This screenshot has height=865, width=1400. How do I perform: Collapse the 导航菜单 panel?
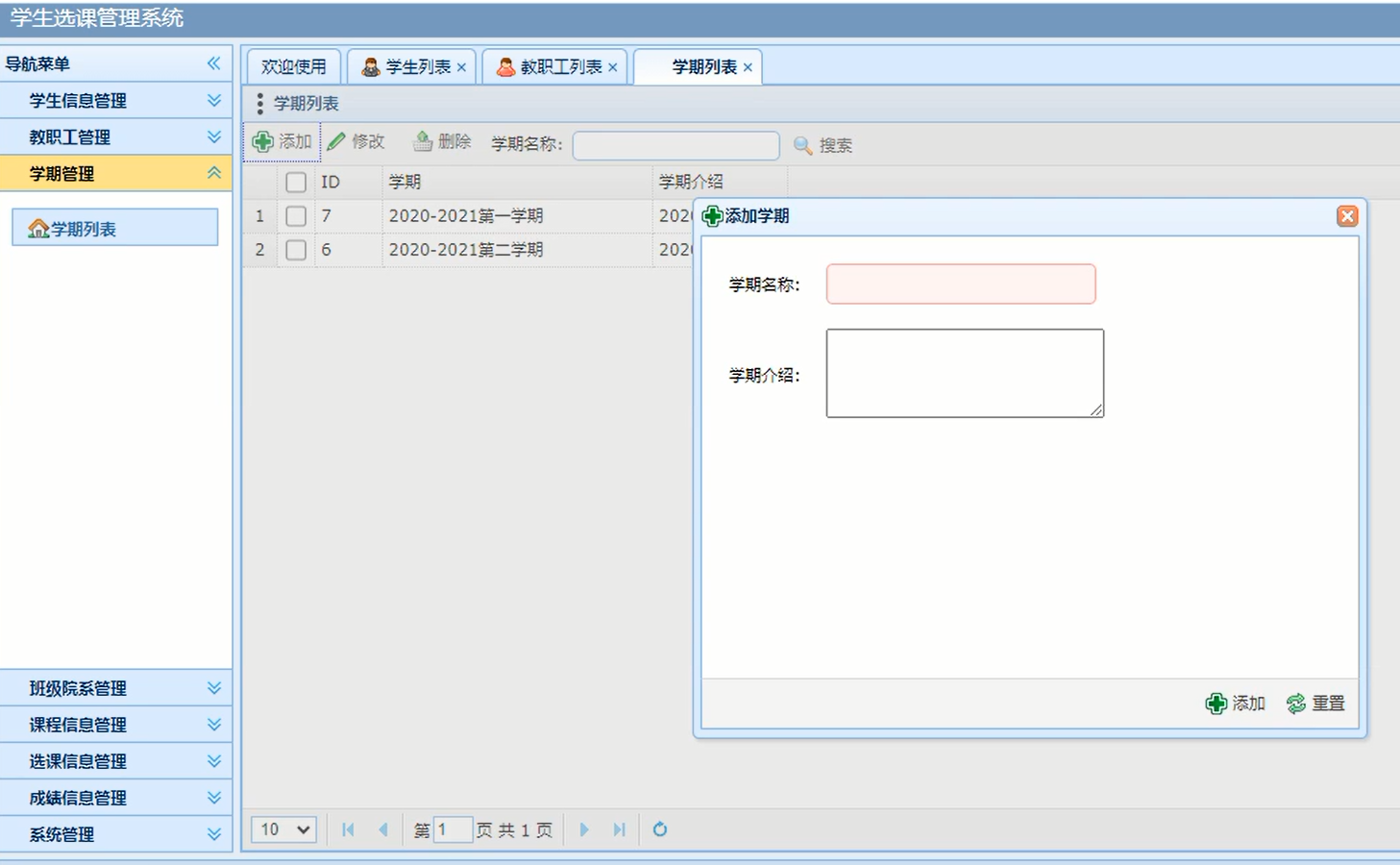pos(213,63)
